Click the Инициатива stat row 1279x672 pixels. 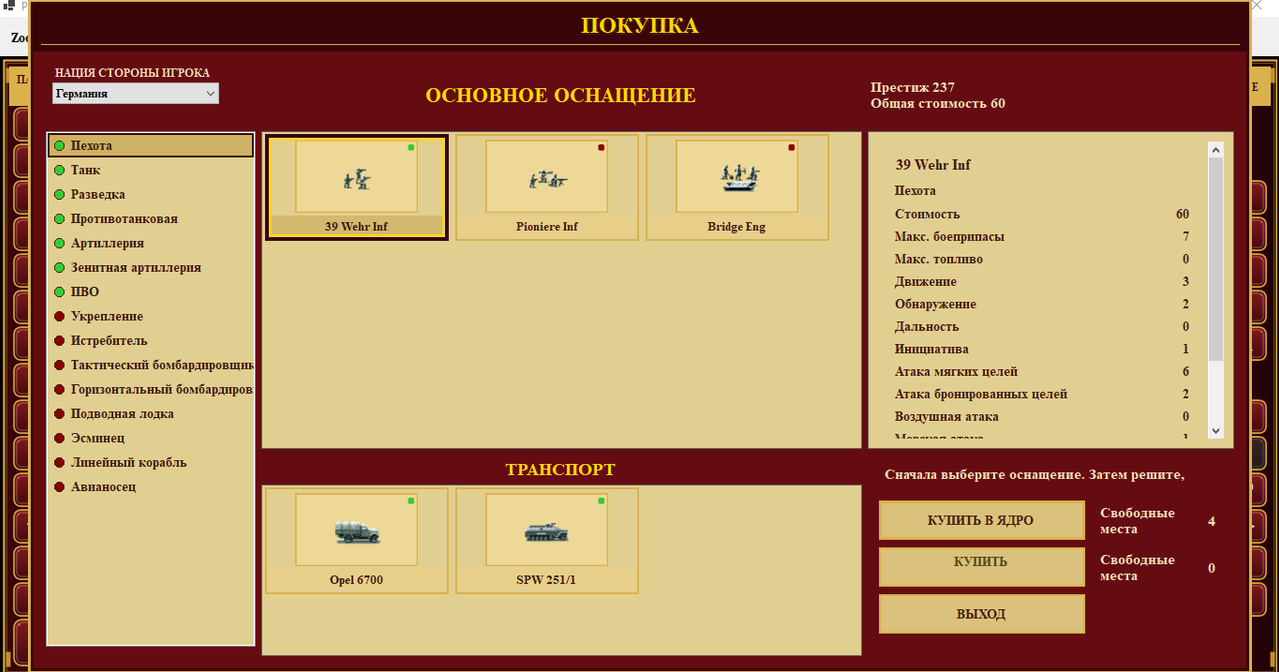[x=1041, y=349]
